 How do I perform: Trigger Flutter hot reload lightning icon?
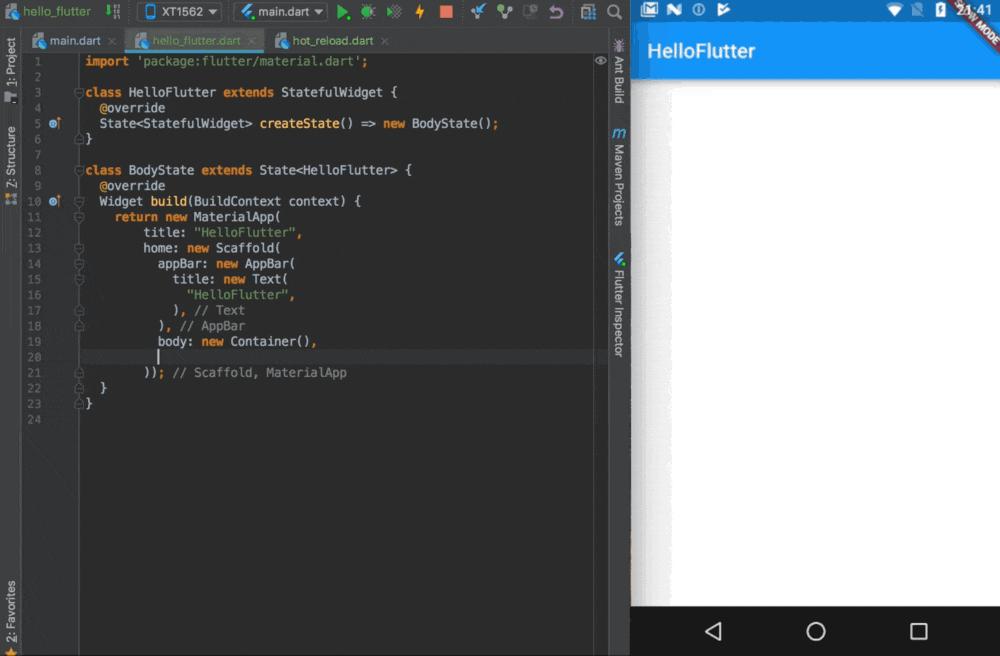[420, 12]
